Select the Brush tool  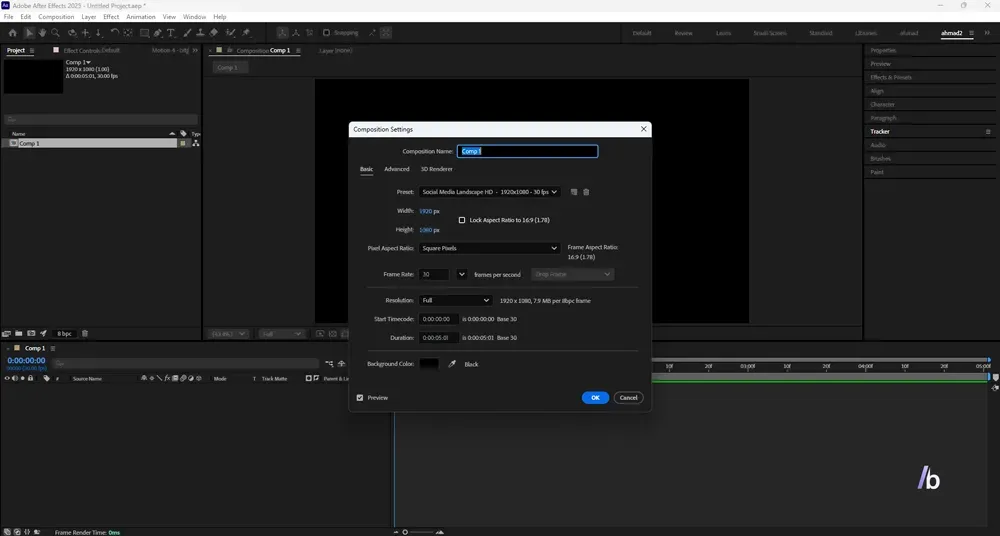click(x=187, y=33)
